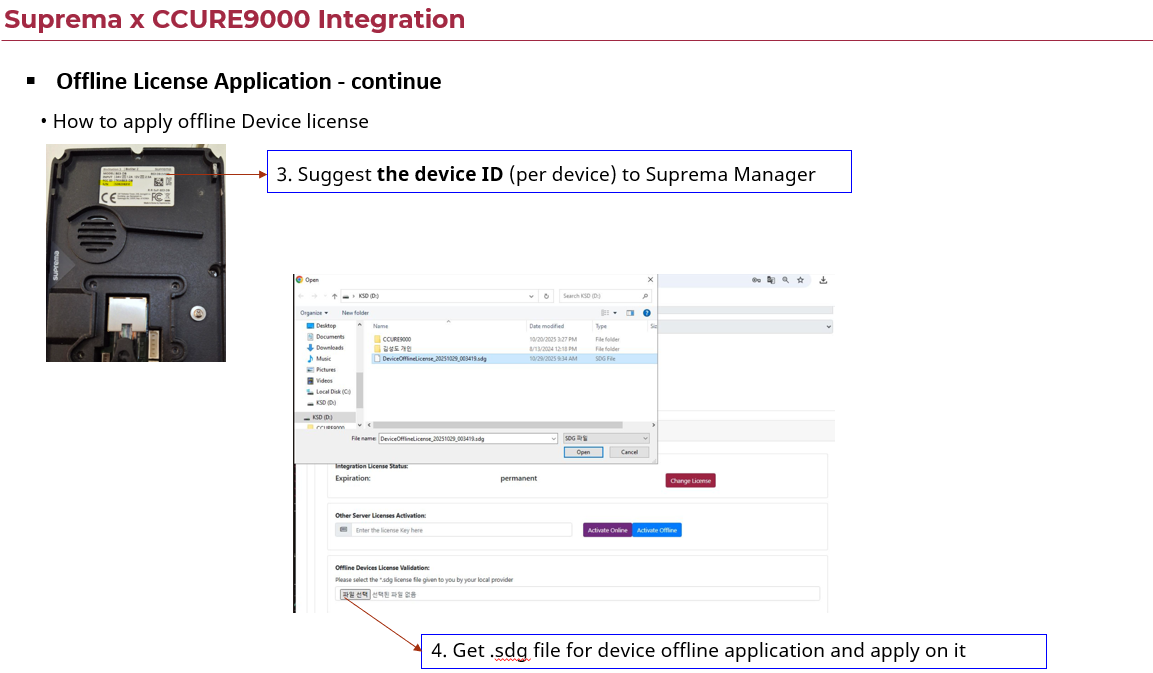Screen dimensions: 1153x673
Task: Open Local Disk (C:) in navigation pane
Action: tap(329, 392)
